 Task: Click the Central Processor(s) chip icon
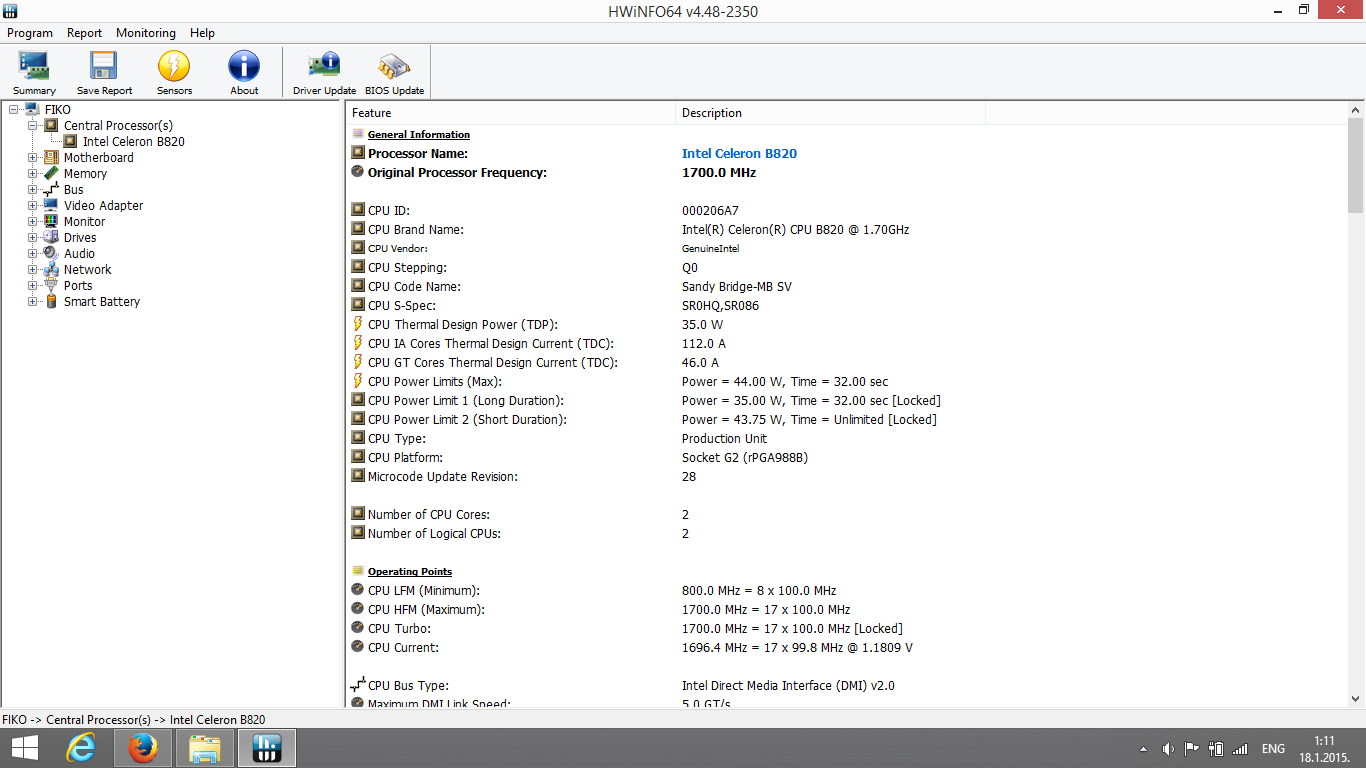point(51,126)
